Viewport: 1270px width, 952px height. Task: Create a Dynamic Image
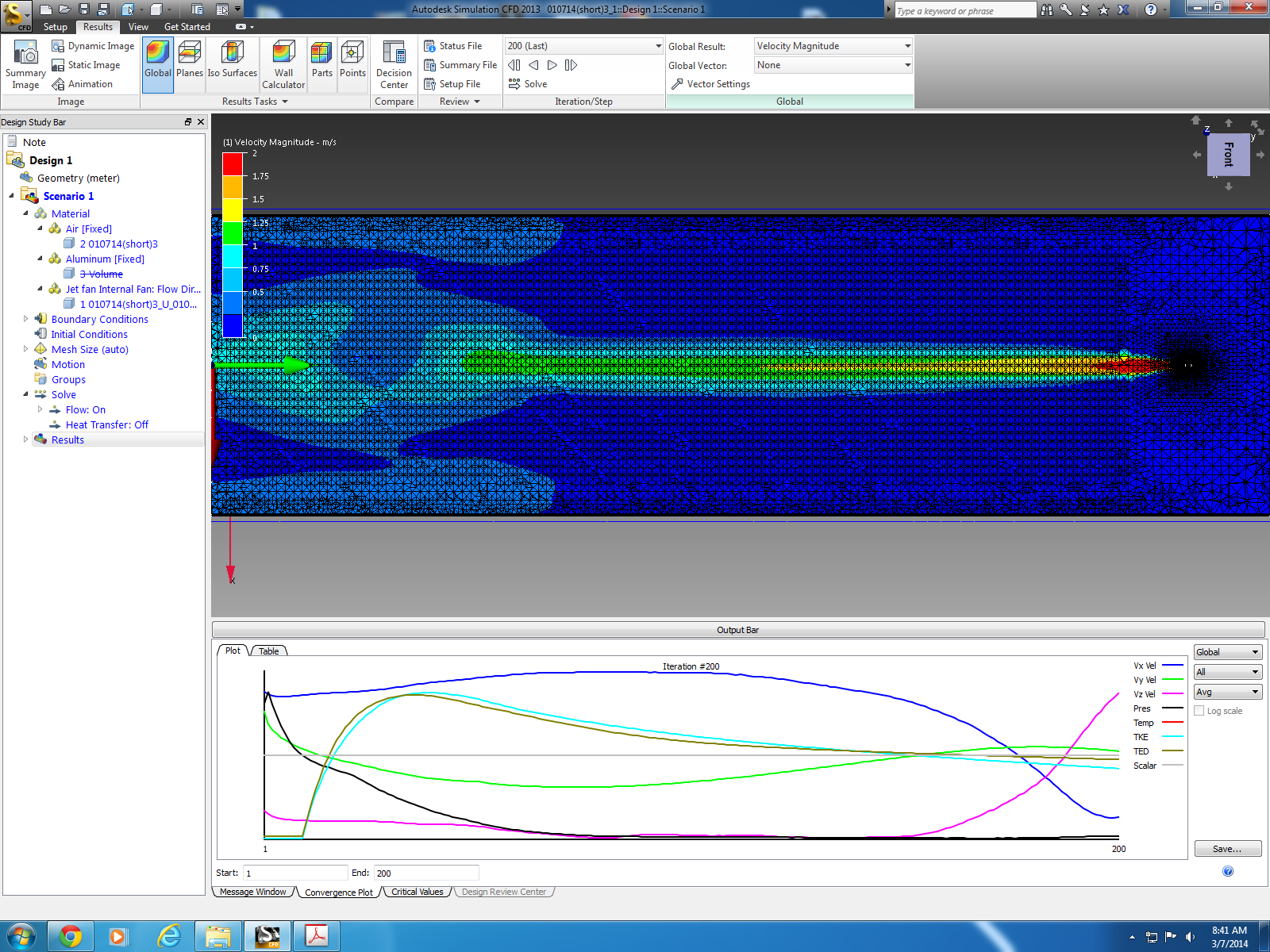[x=93, y=46]
